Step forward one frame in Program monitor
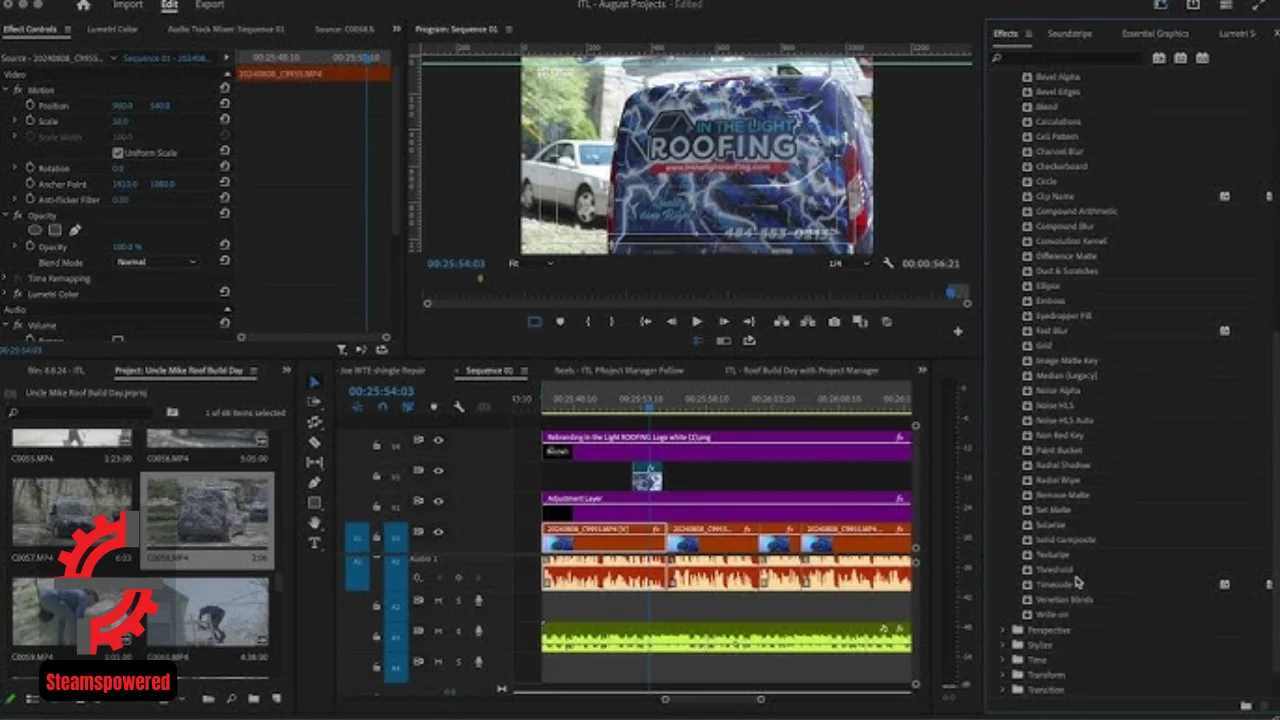1280x720 pixels. 723,322
